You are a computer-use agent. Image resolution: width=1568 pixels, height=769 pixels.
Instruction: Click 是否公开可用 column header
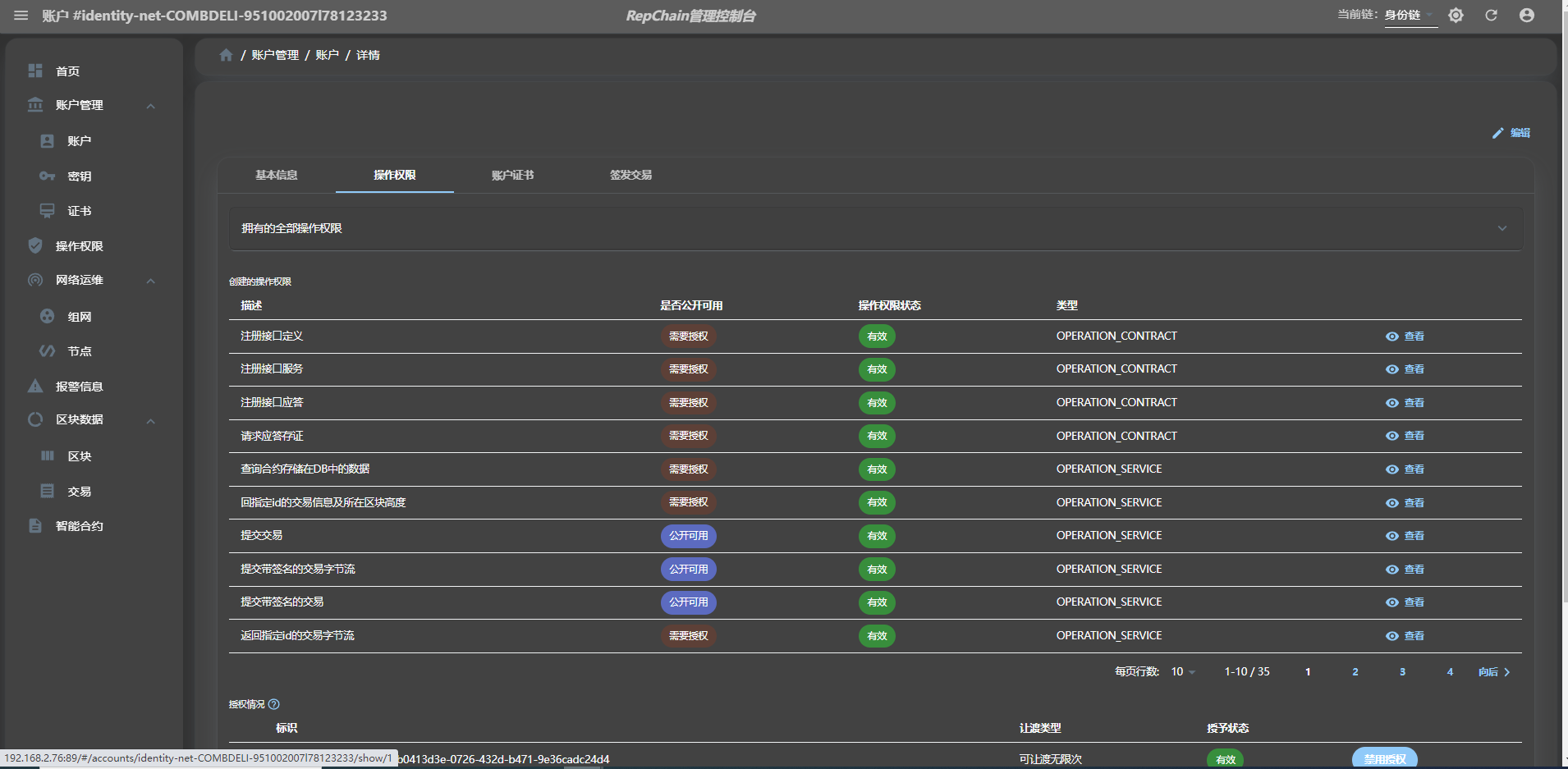click(x=691, y=305)
